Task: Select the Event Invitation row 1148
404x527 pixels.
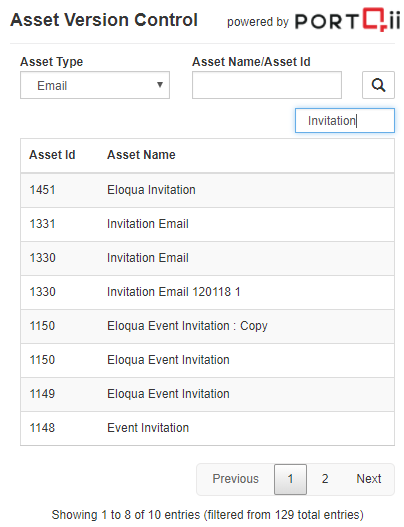Action: point(207,428)
